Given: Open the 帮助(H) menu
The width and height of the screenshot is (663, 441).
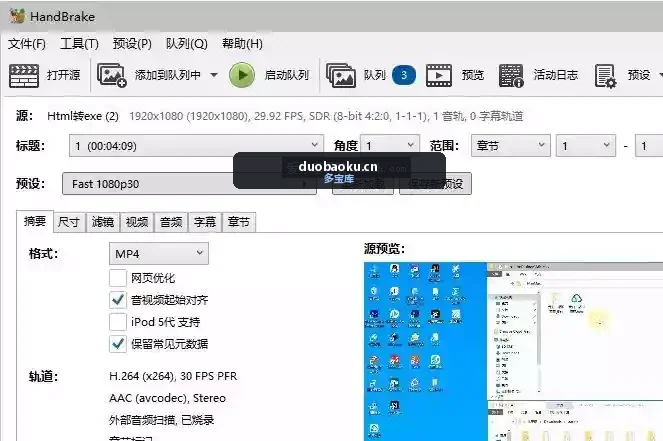Looking at the screenshot, I should pos(242,44).
